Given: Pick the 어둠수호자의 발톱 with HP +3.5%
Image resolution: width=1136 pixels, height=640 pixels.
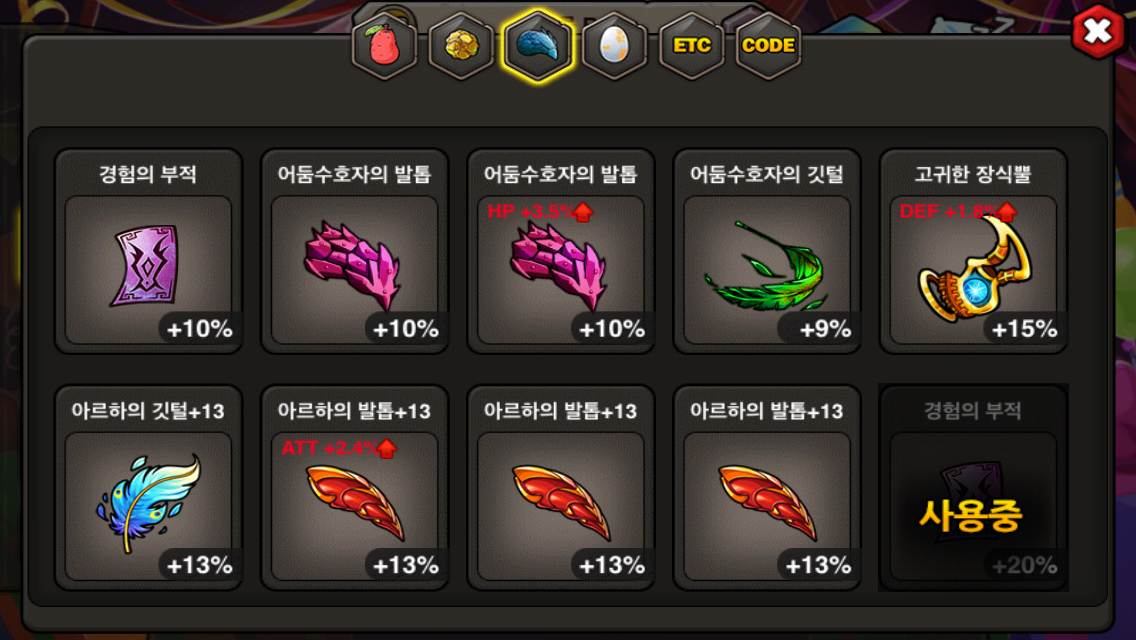Looking at the screenshot, I should coord(561,251).
